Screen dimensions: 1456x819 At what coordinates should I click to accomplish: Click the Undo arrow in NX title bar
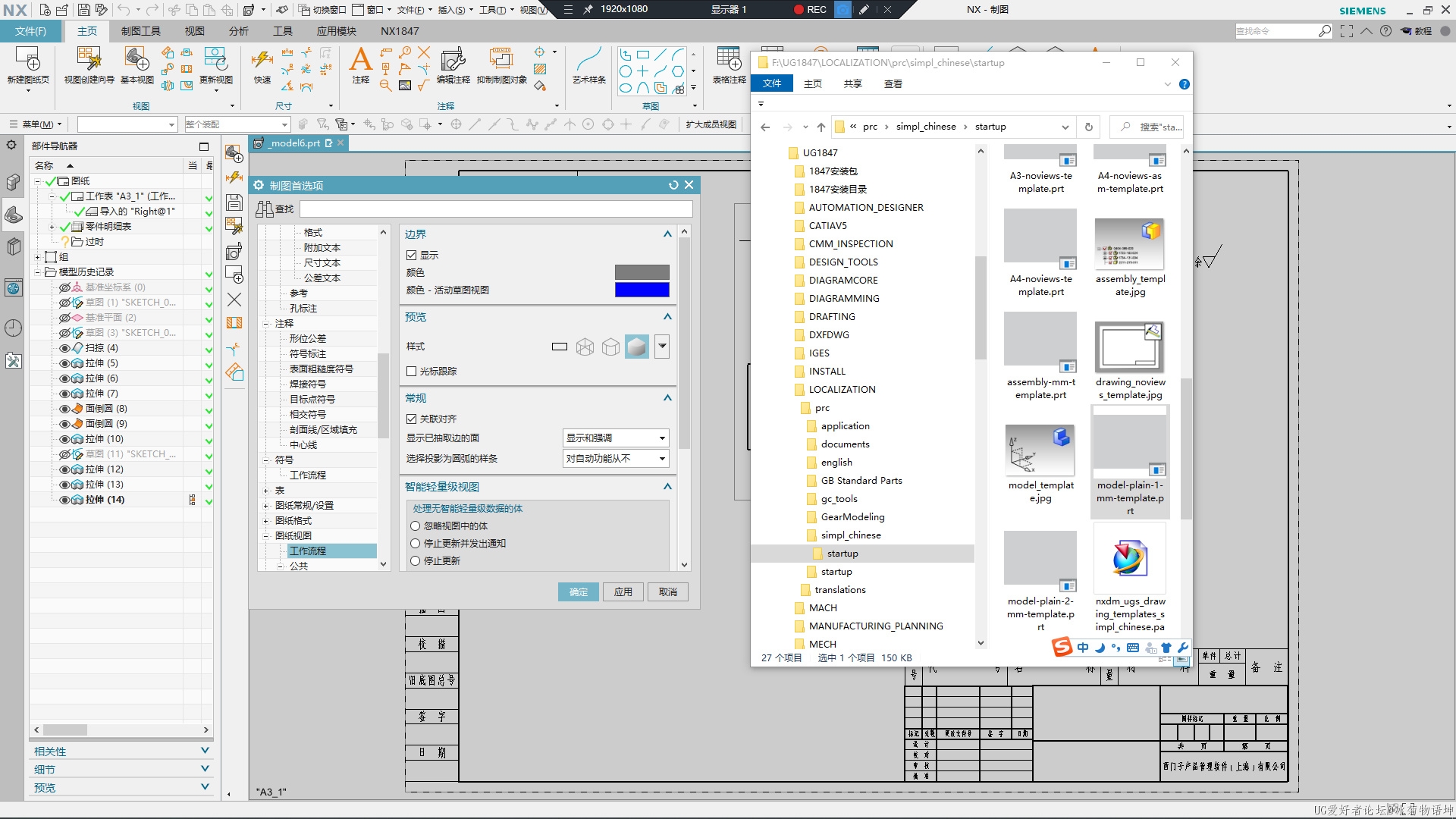tap(124, 10)
